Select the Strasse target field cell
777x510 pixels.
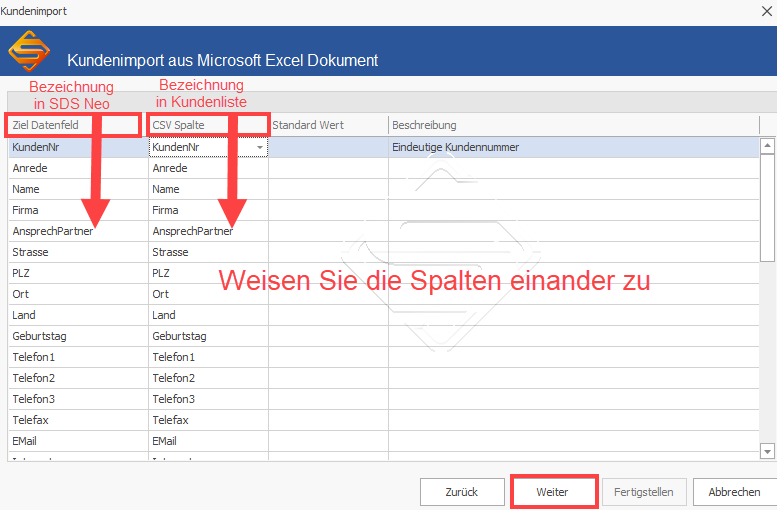coord(78,252)
